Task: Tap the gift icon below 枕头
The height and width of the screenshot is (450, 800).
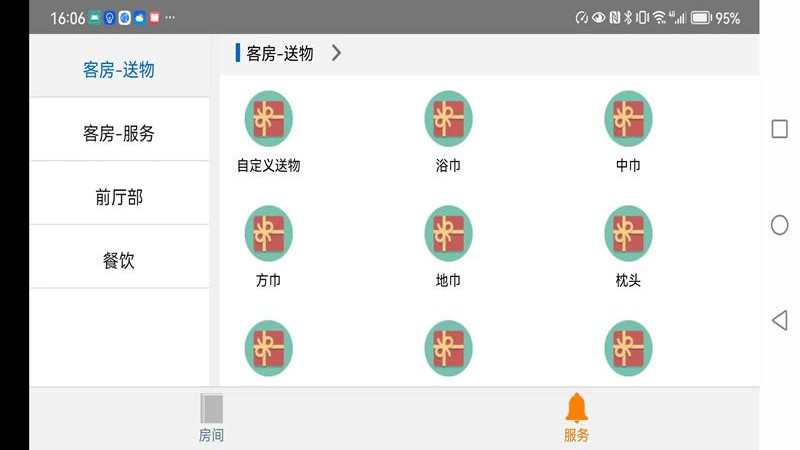Action: pyautogui.click(x=628, y=348)
